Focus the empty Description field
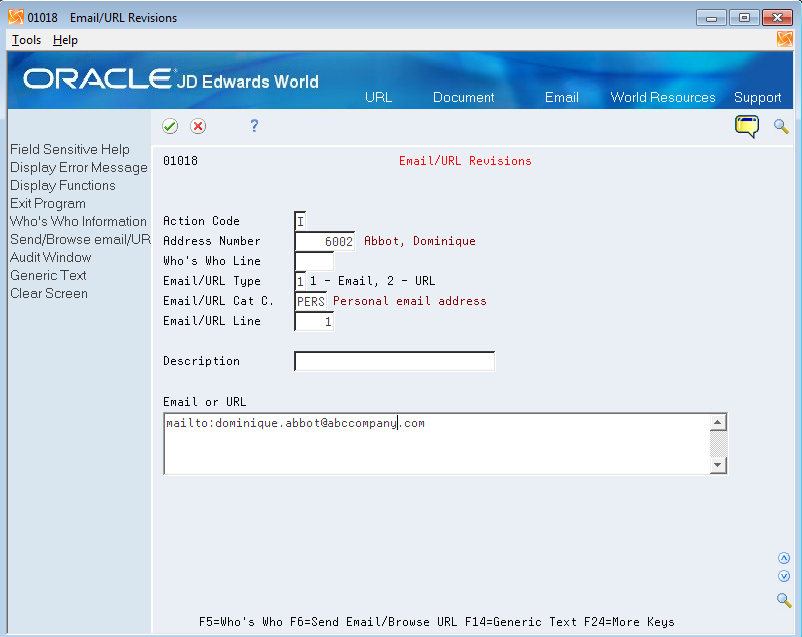Image resolution: width=802 pixels, height=637 pixels. click(x=394, y=361)
